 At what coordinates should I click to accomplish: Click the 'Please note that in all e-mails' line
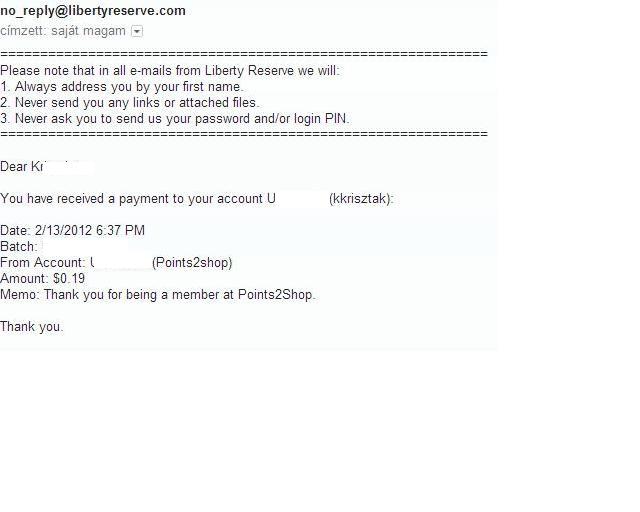point(170,71)
